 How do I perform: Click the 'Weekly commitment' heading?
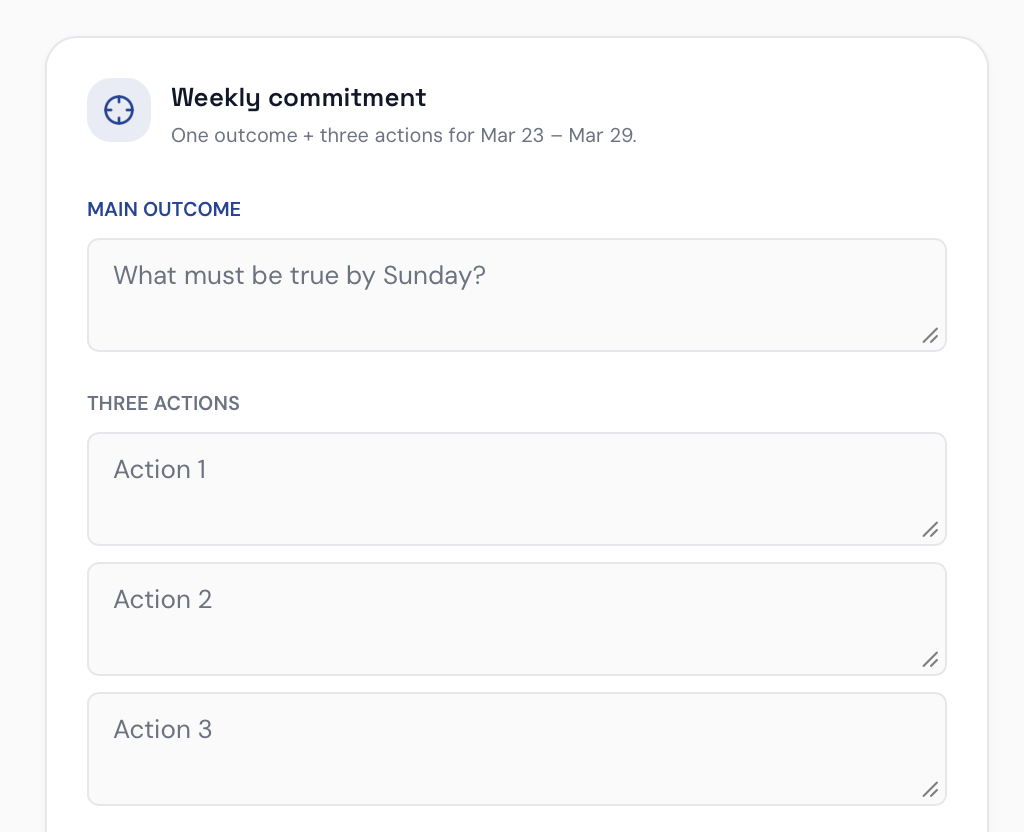tap(298, 97)
